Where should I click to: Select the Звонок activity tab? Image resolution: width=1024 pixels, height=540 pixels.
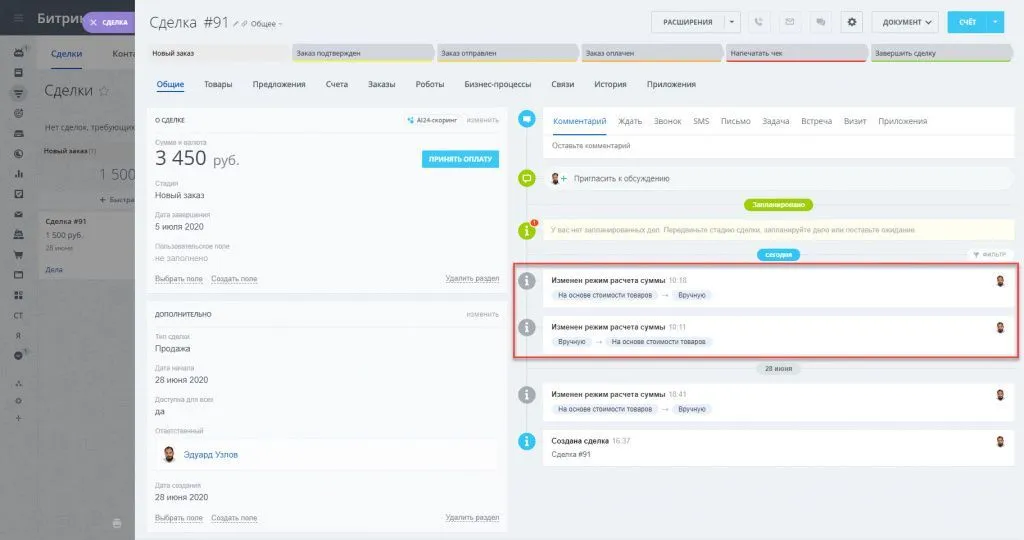click(667, 121)
